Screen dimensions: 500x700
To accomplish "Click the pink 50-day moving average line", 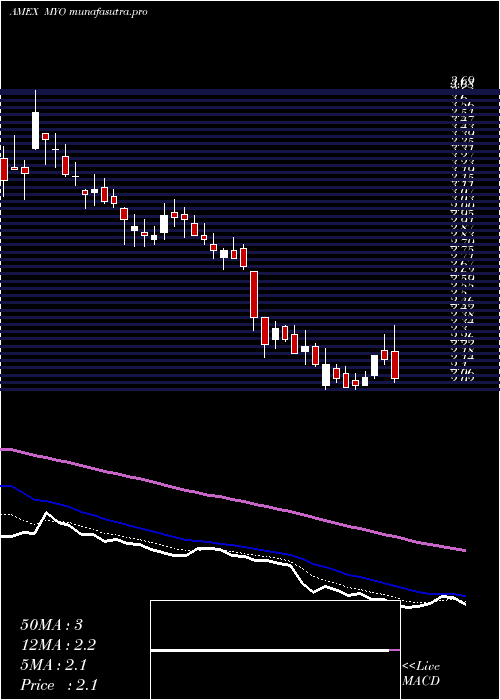I will pos(232,499).
